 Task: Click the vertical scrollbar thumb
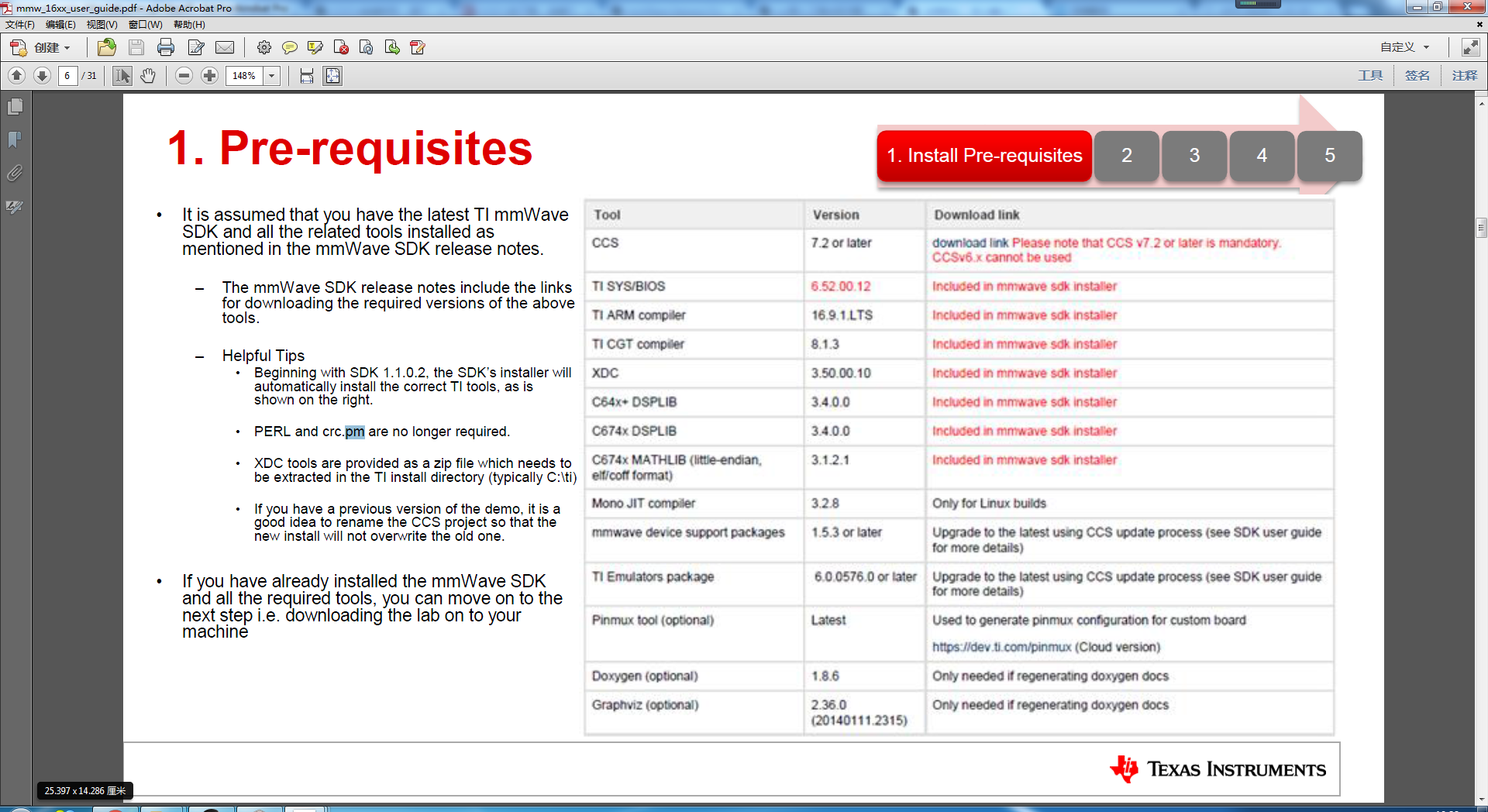point(1482,228)
